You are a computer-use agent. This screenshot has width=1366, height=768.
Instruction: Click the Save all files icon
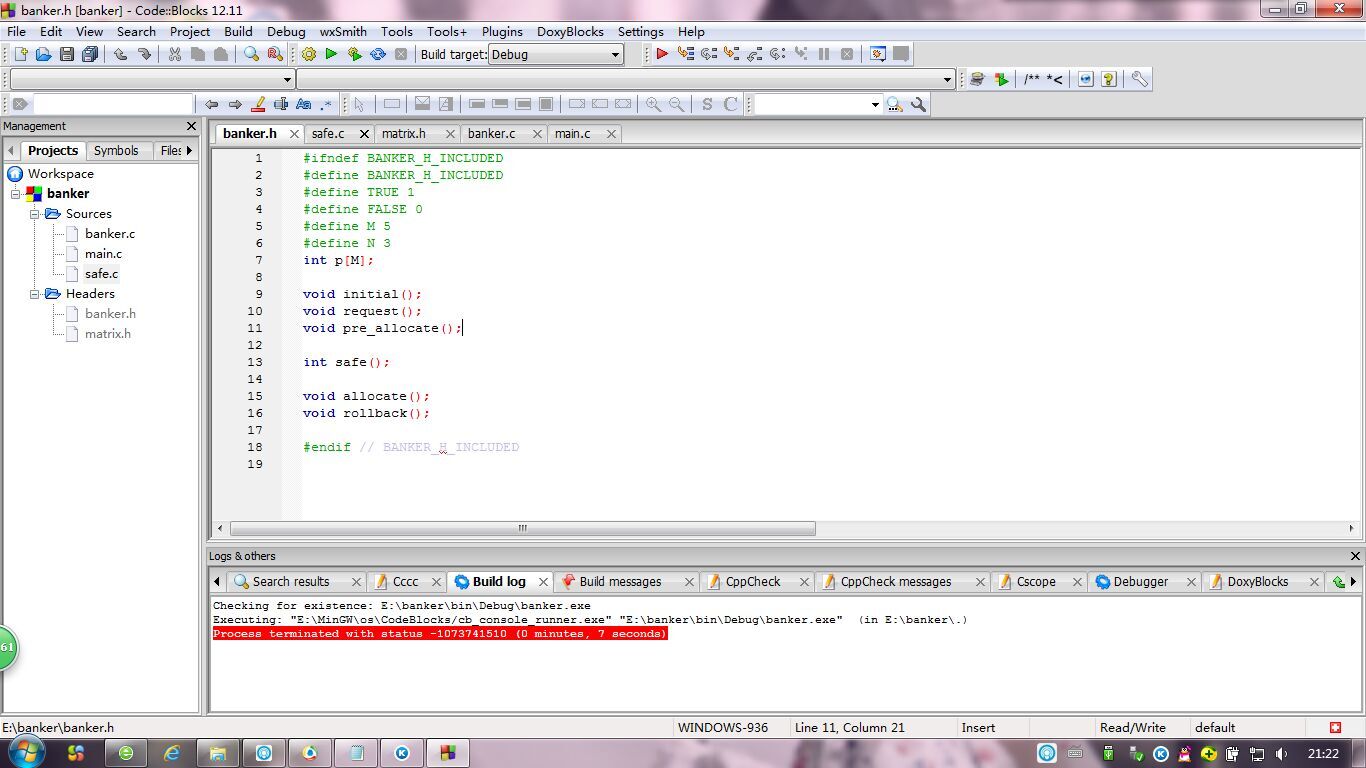(90, 54)
